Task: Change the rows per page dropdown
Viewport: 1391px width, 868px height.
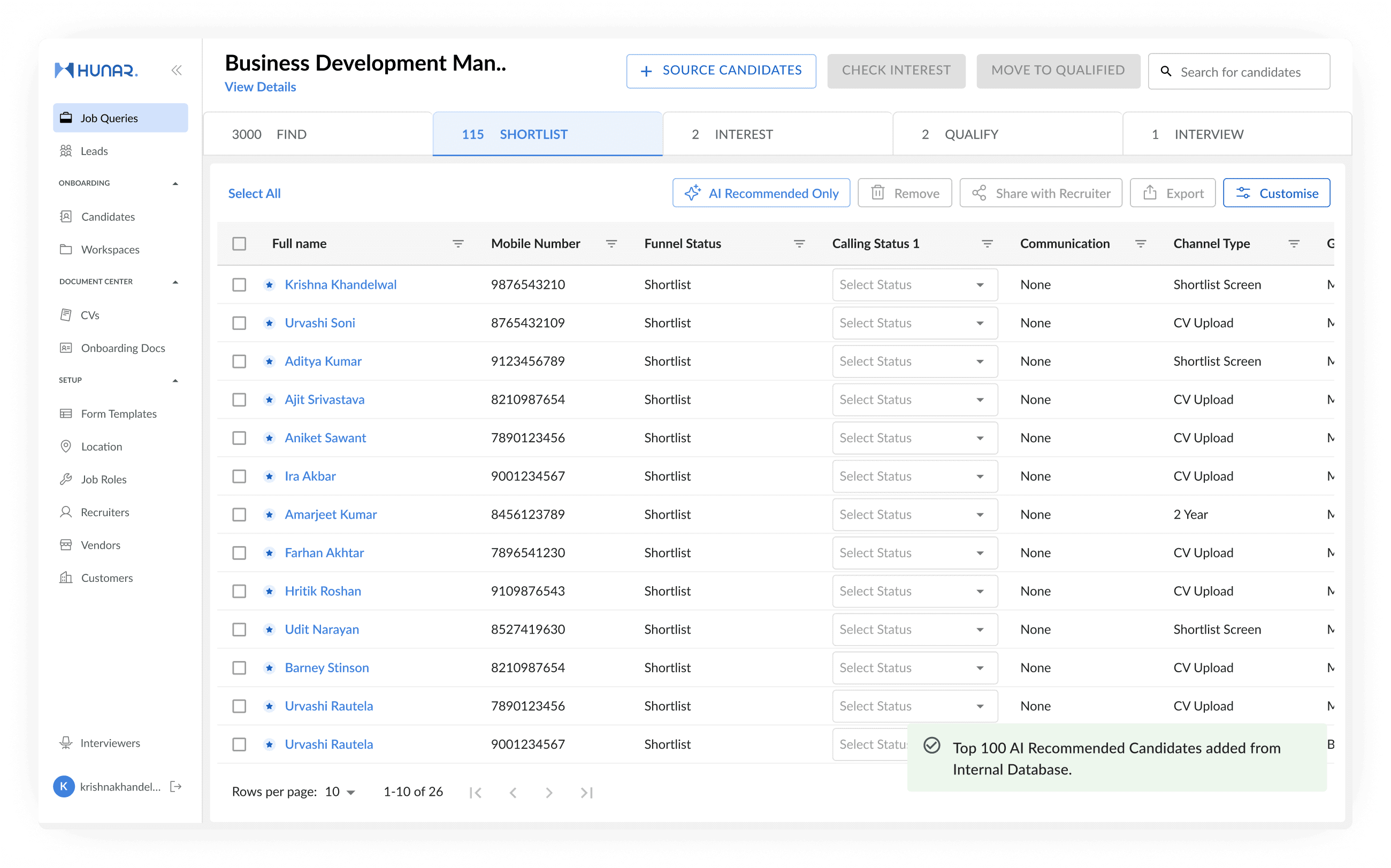Action: click(340, 792)
